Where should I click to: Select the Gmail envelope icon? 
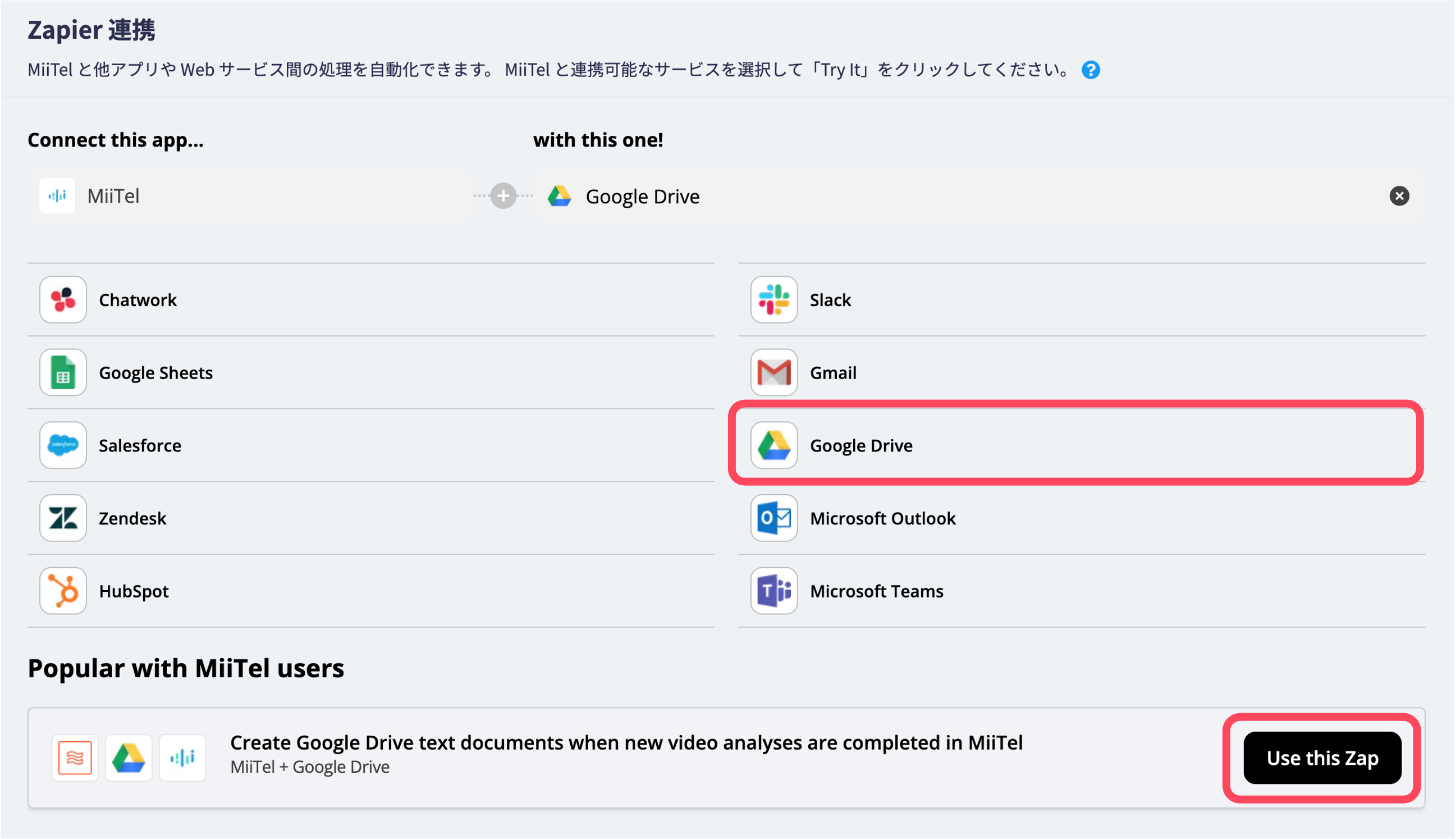(x=774, y=372)
